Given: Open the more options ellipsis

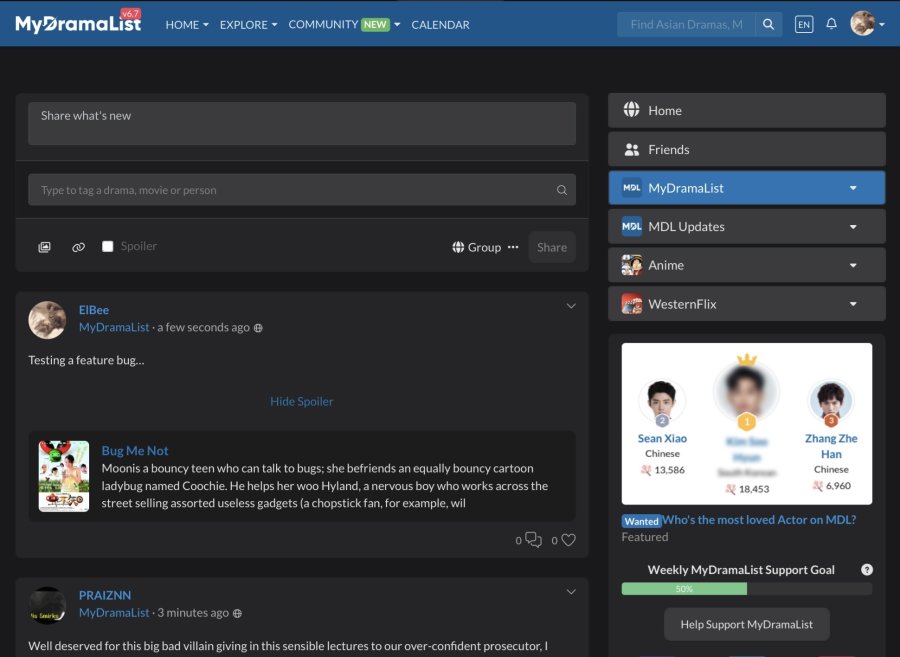Looking at the screenshot, I should point(513,247).
